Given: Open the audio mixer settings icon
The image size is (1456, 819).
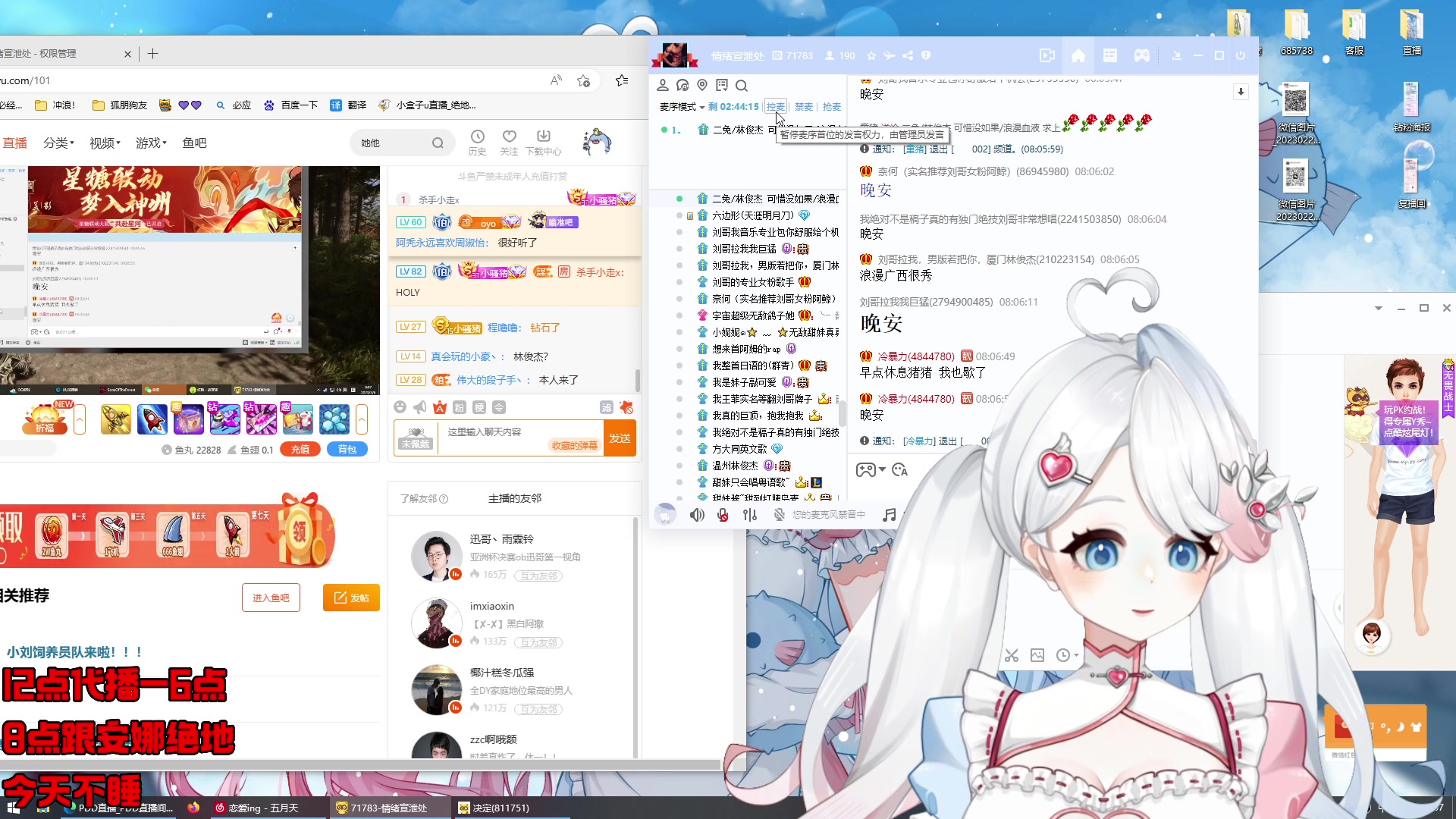Looking at the screenshot, I should point(750,515).
